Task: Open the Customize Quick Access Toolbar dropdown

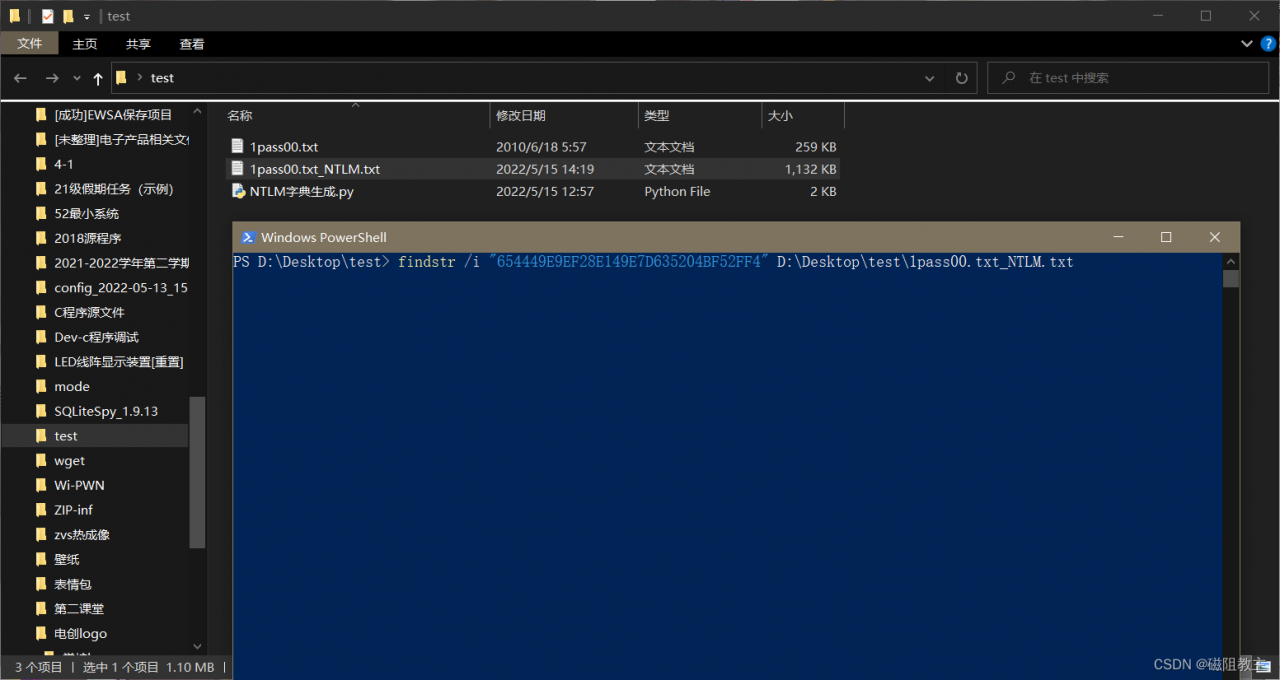Action: [x=87, y=17]
